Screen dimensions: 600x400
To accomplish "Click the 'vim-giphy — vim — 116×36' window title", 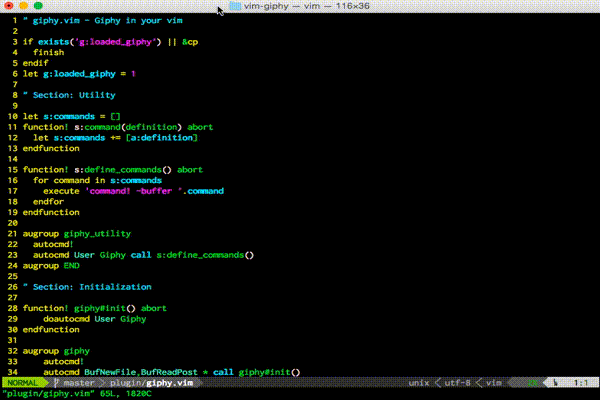I will pyautogui.click(x=307, y=6).
